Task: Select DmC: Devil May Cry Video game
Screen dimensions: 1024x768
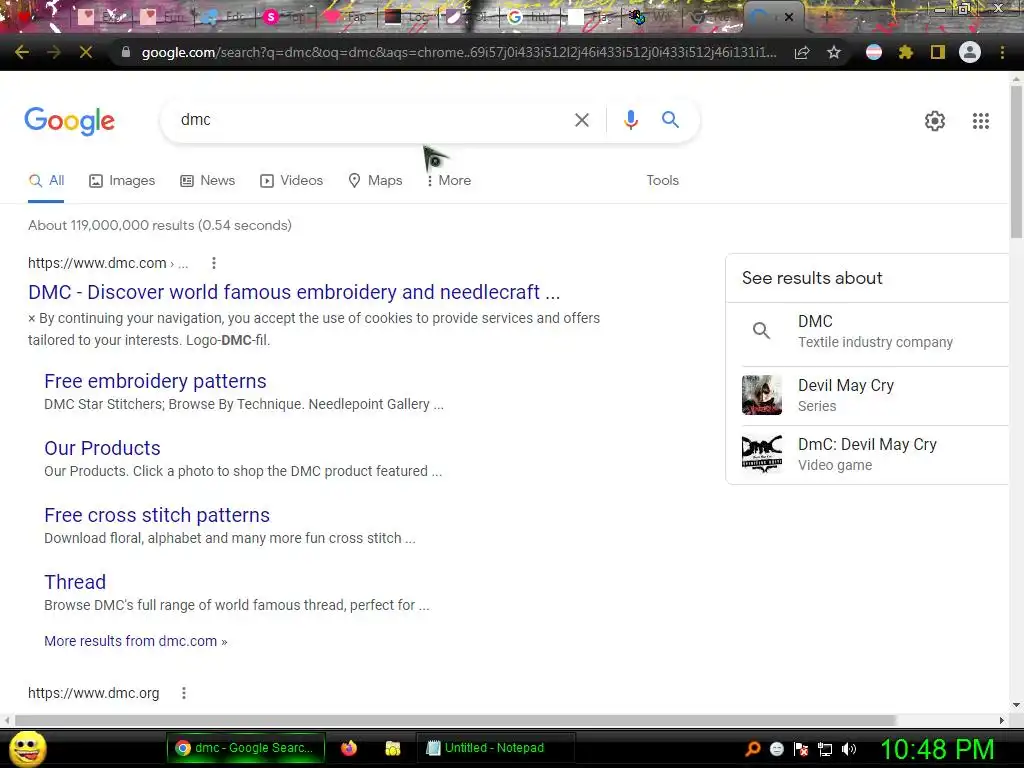Action: click(867, 454)
